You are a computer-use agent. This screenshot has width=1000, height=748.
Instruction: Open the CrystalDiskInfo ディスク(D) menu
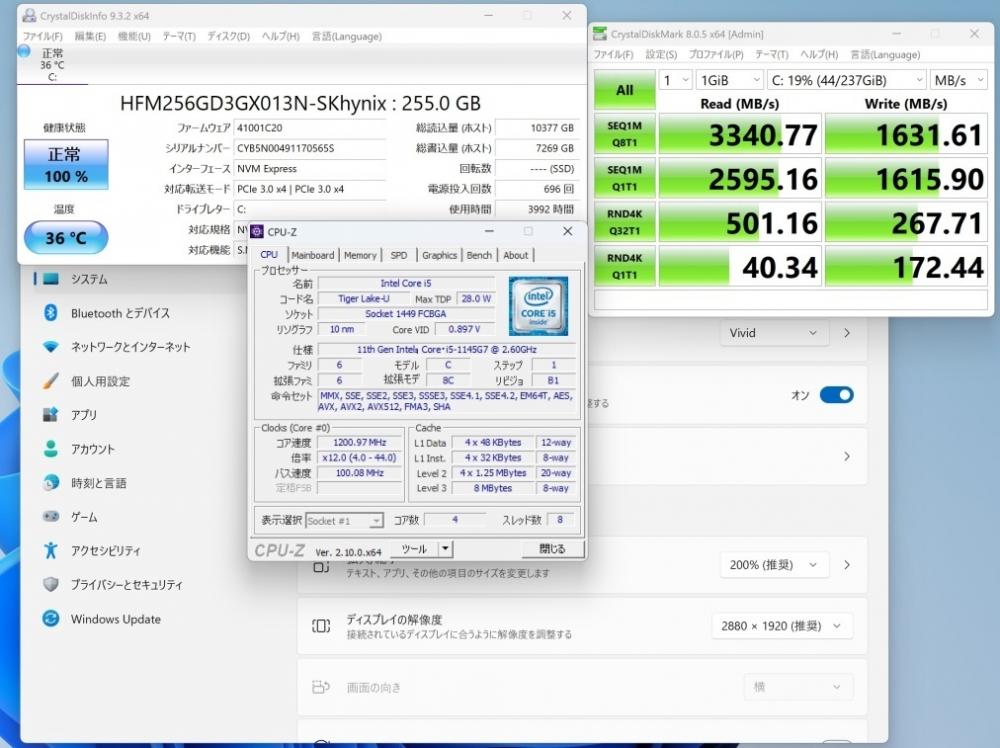(x=228, y=36)
